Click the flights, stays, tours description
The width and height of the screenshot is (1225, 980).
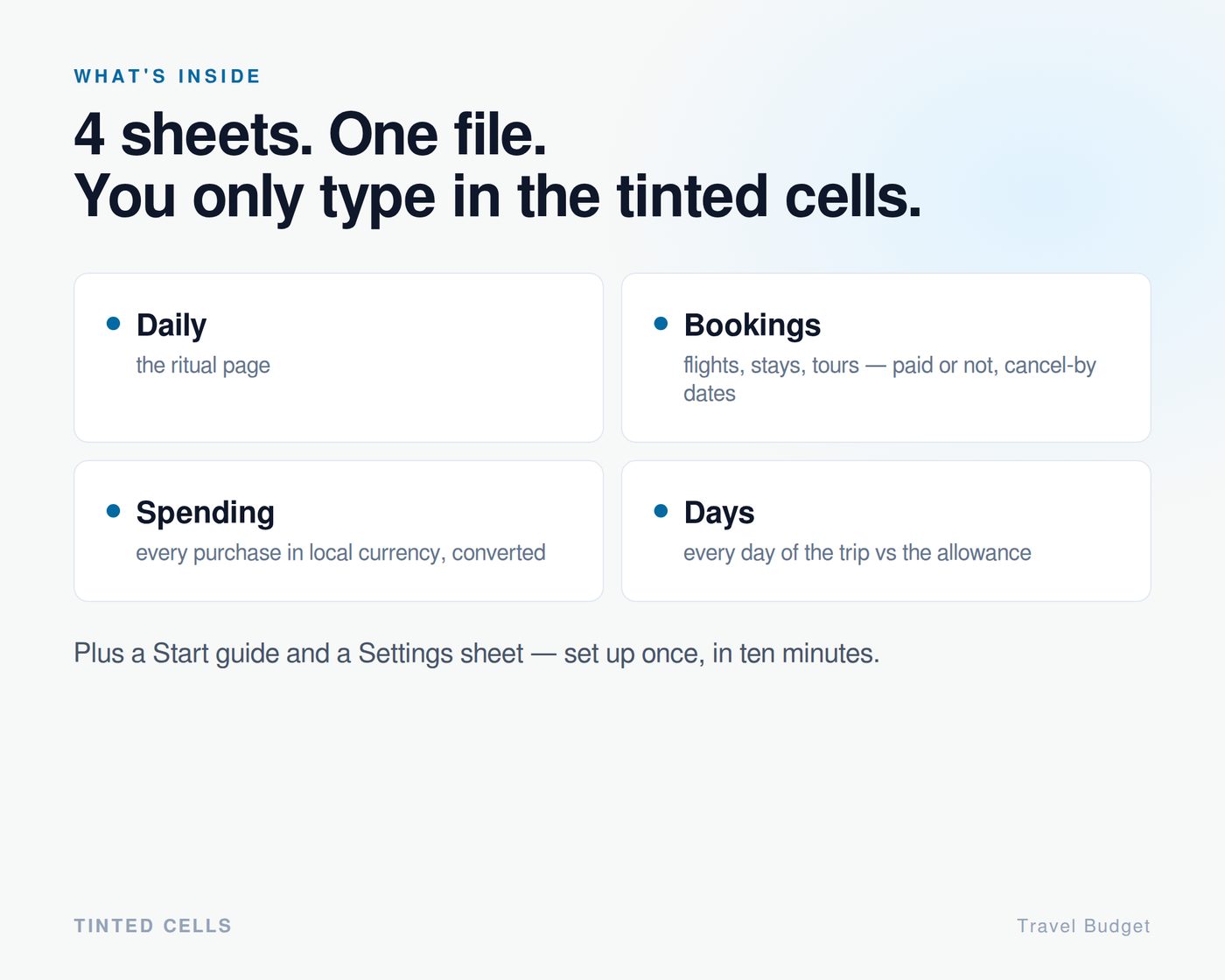889,379
